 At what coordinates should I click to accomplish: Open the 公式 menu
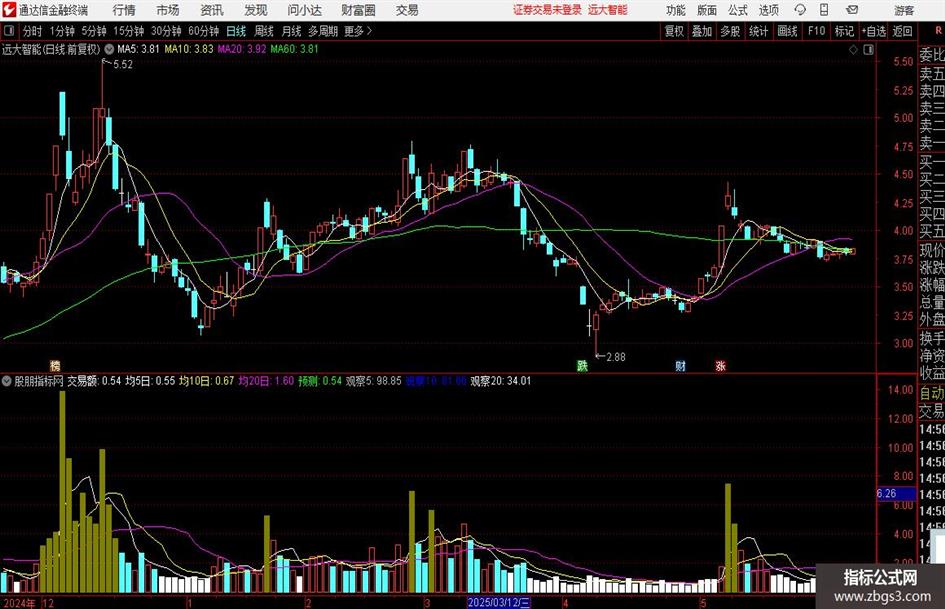[x=737, y=10]
